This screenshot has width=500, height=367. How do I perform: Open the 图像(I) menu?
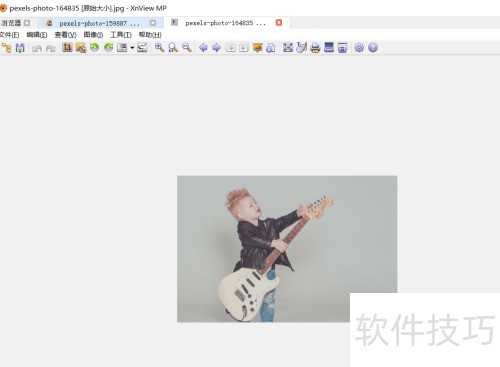coord(93,35)
